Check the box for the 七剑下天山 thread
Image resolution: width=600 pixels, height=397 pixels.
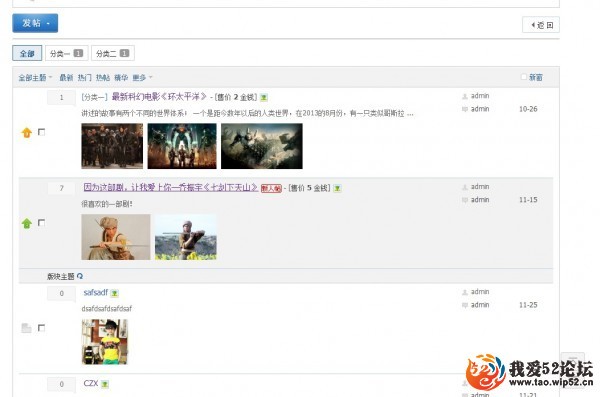click(41, 223)
